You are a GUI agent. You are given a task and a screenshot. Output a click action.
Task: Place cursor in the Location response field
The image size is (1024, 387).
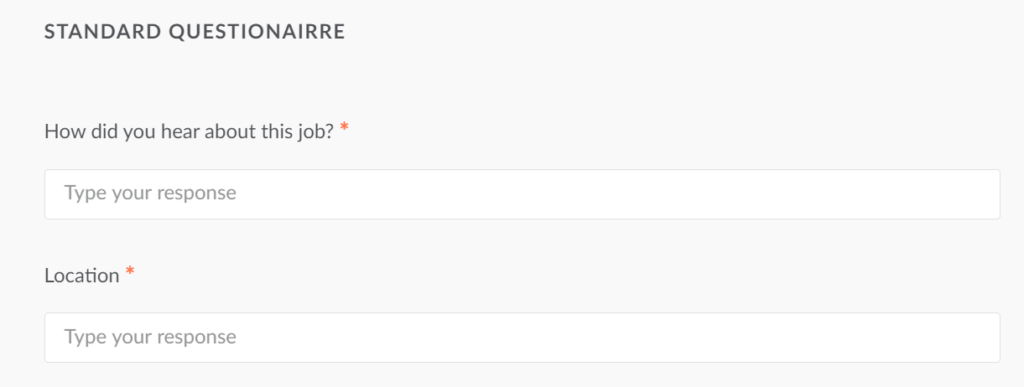(522, 337)
